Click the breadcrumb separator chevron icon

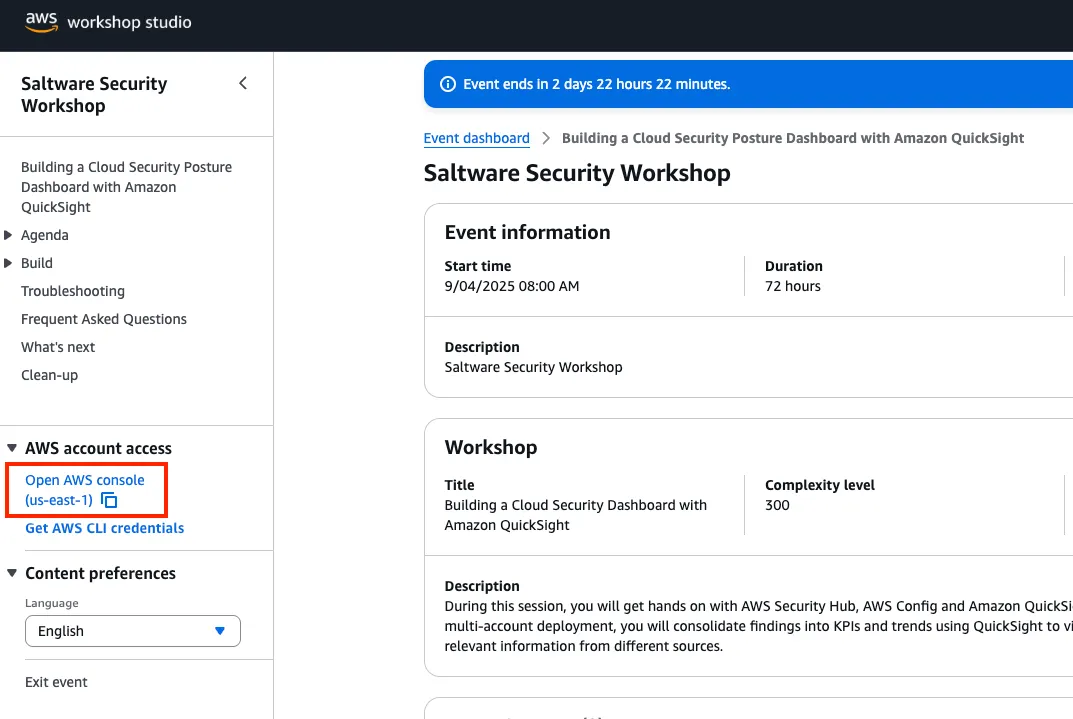tap(546, 138)
